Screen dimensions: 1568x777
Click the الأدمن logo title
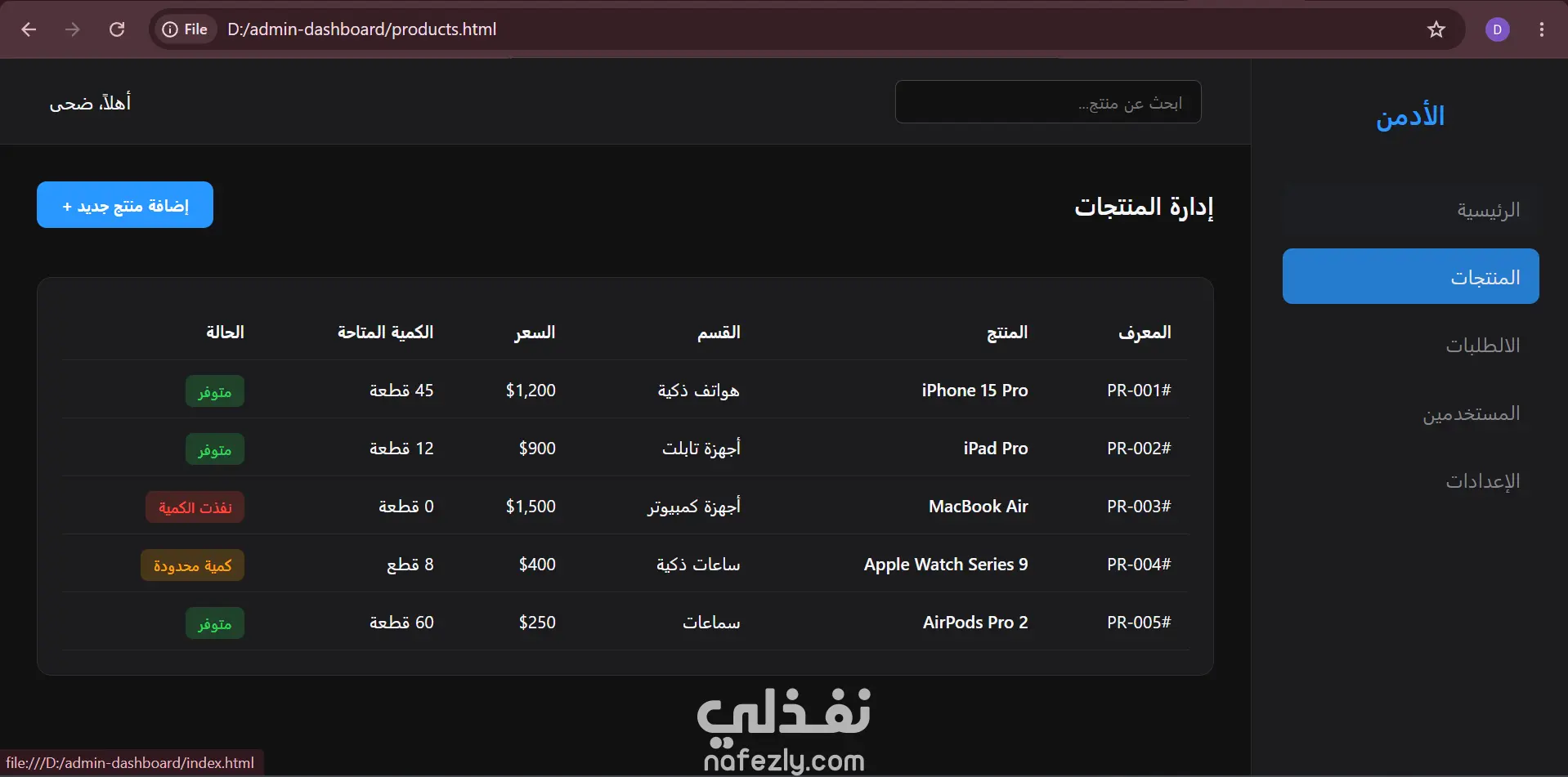tap(1410, 116)
